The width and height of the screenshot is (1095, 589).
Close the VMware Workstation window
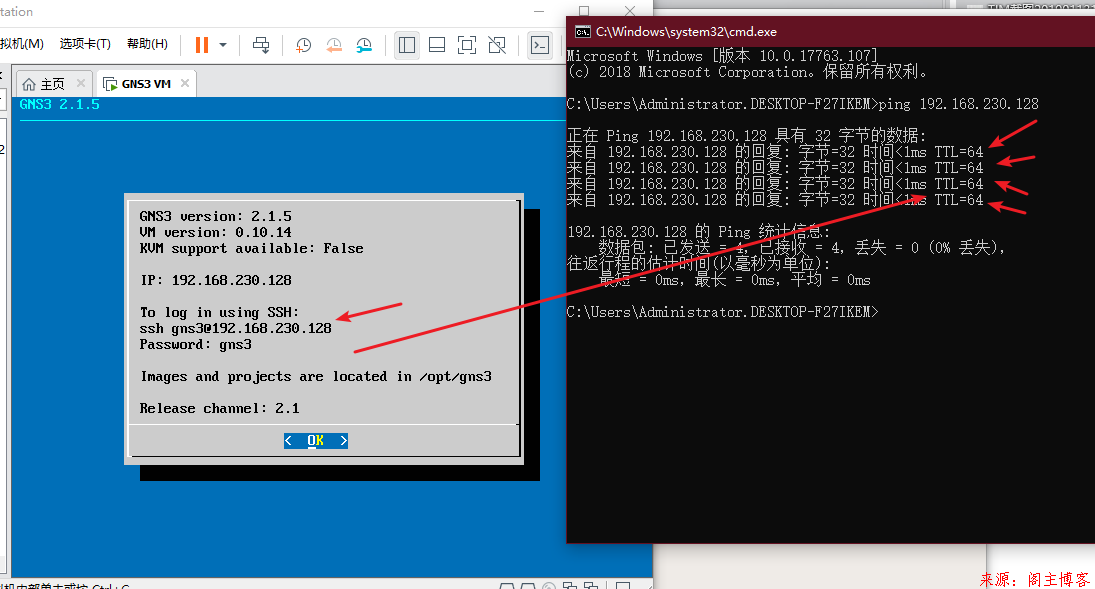(630, 10)
